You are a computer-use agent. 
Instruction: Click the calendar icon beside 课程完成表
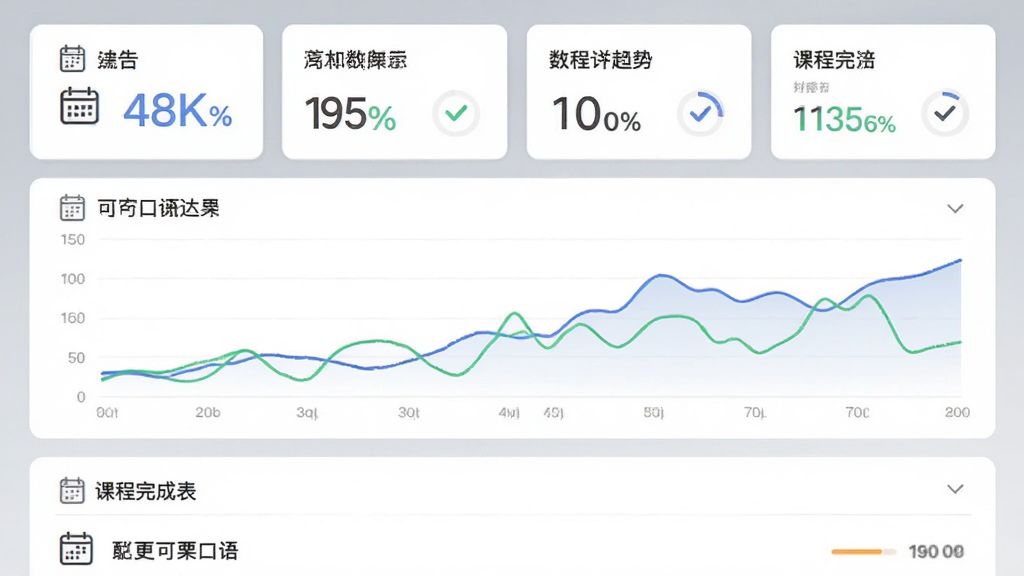[x=72, y=491]
